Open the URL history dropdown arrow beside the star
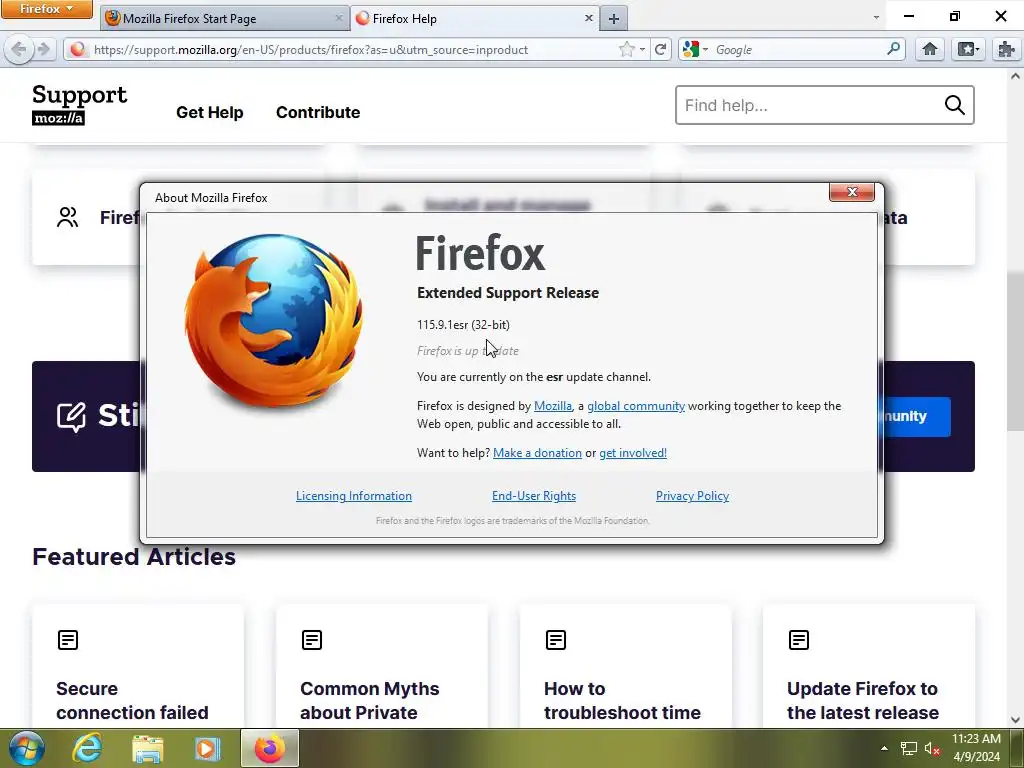Image resolution: width=1024 pixels, height=768 pixels. (x=643, y=50)
